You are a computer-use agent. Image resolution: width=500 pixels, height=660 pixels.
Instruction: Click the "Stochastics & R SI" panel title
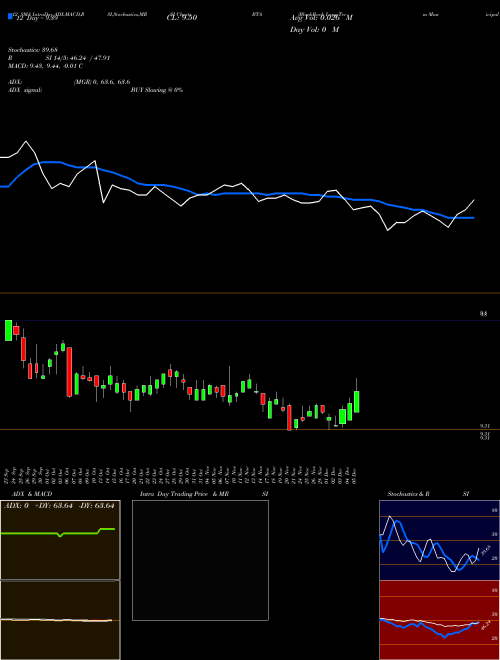pyautogui.click(x=428, y=494)
